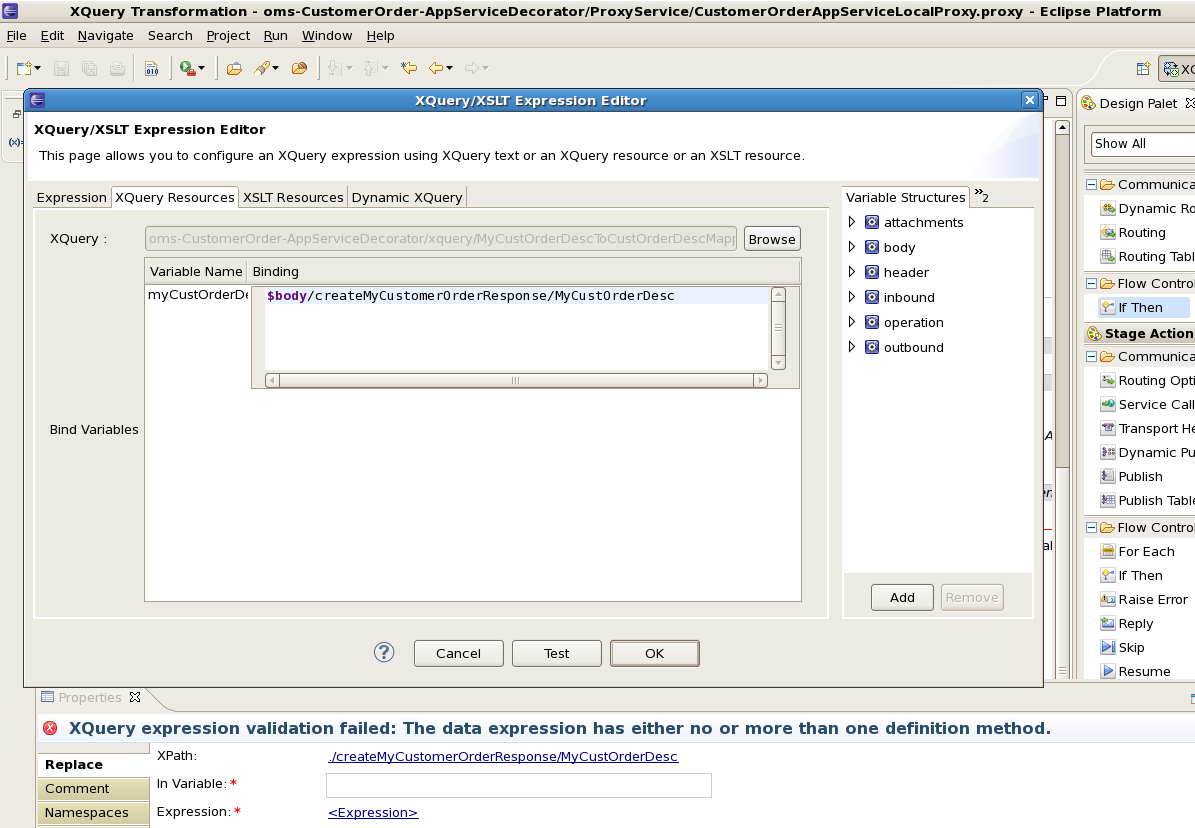Click the Last Edit Location toolbar icon
This screenshot has height=828, width=1195.
[409, 68]
